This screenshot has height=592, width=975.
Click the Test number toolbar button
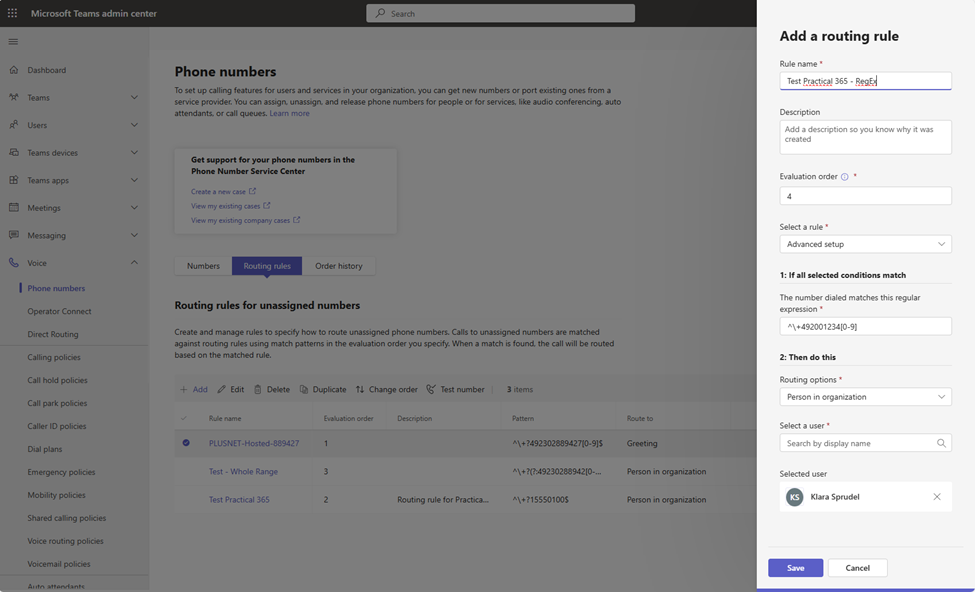[455, 389]
